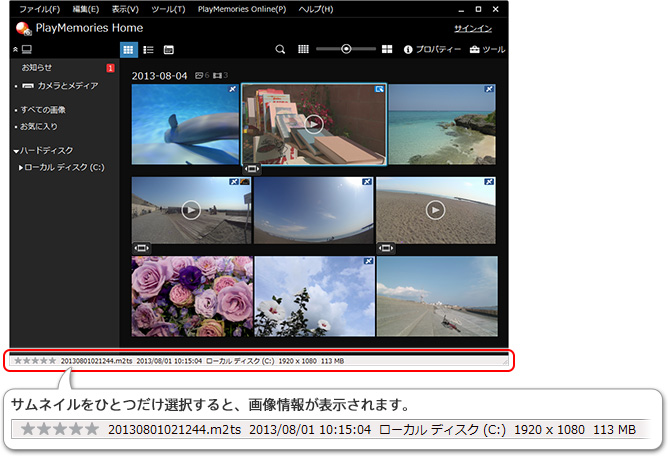Click the large thumbnails size icon
Image resolution: width=668 pixels, height=456 pixels.
(x=387, y=49)
